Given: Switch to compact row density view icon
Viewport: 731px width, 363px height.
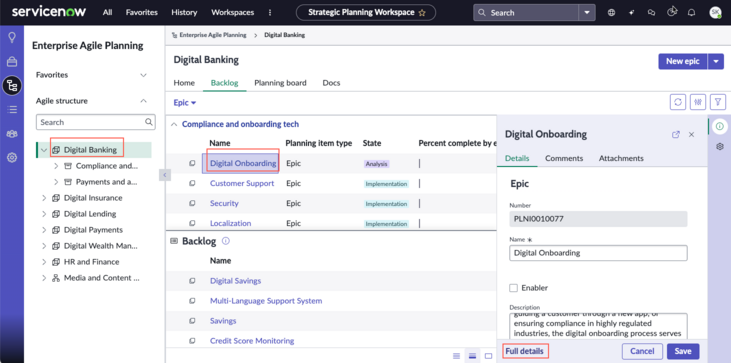Looking at the screenshot, I should tap(457, 356).
